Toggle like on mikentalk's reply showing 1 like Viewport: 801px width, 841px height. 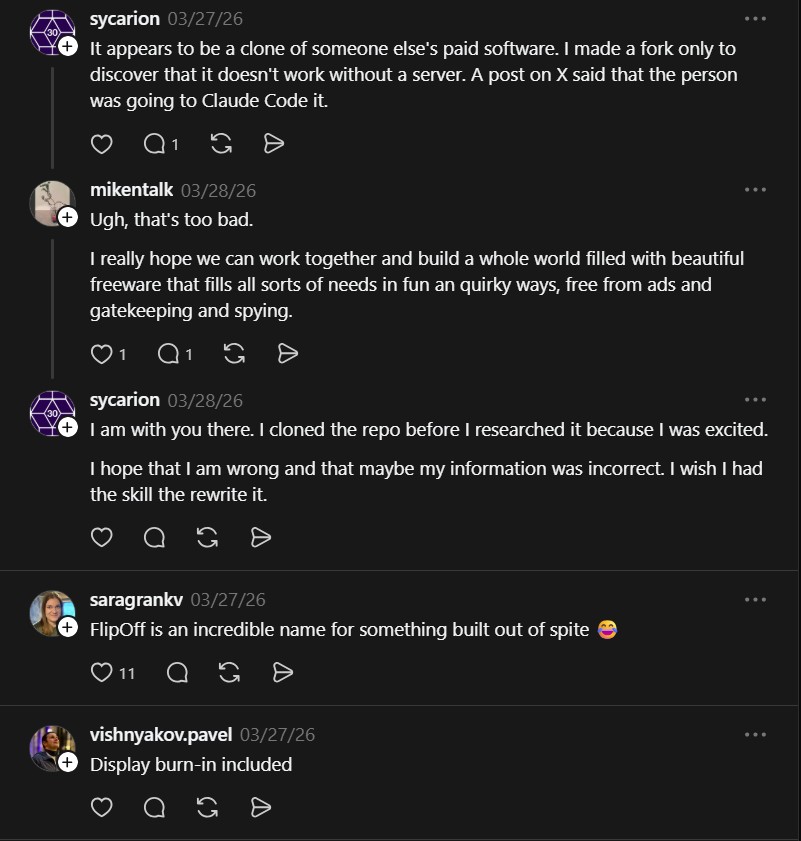[x=101, y=353]
